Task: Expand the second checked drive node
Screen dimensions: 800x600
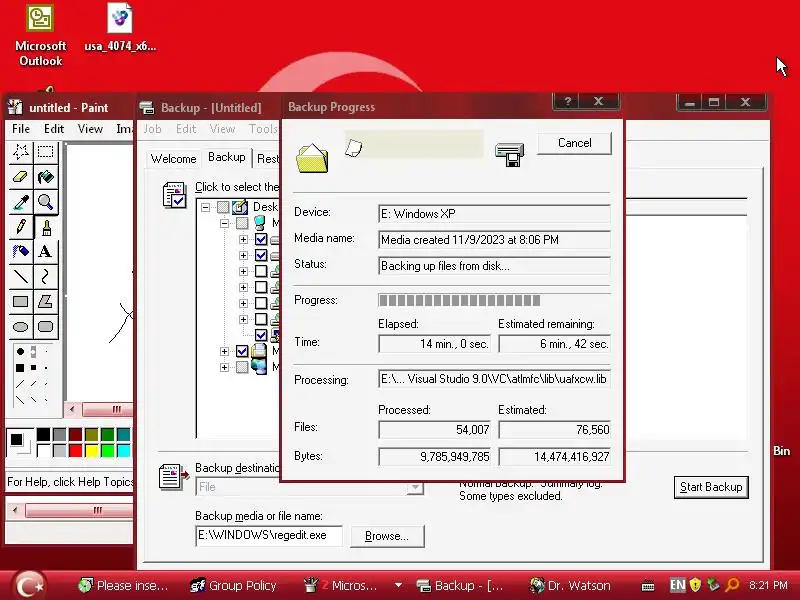Action: pos(243,255)
